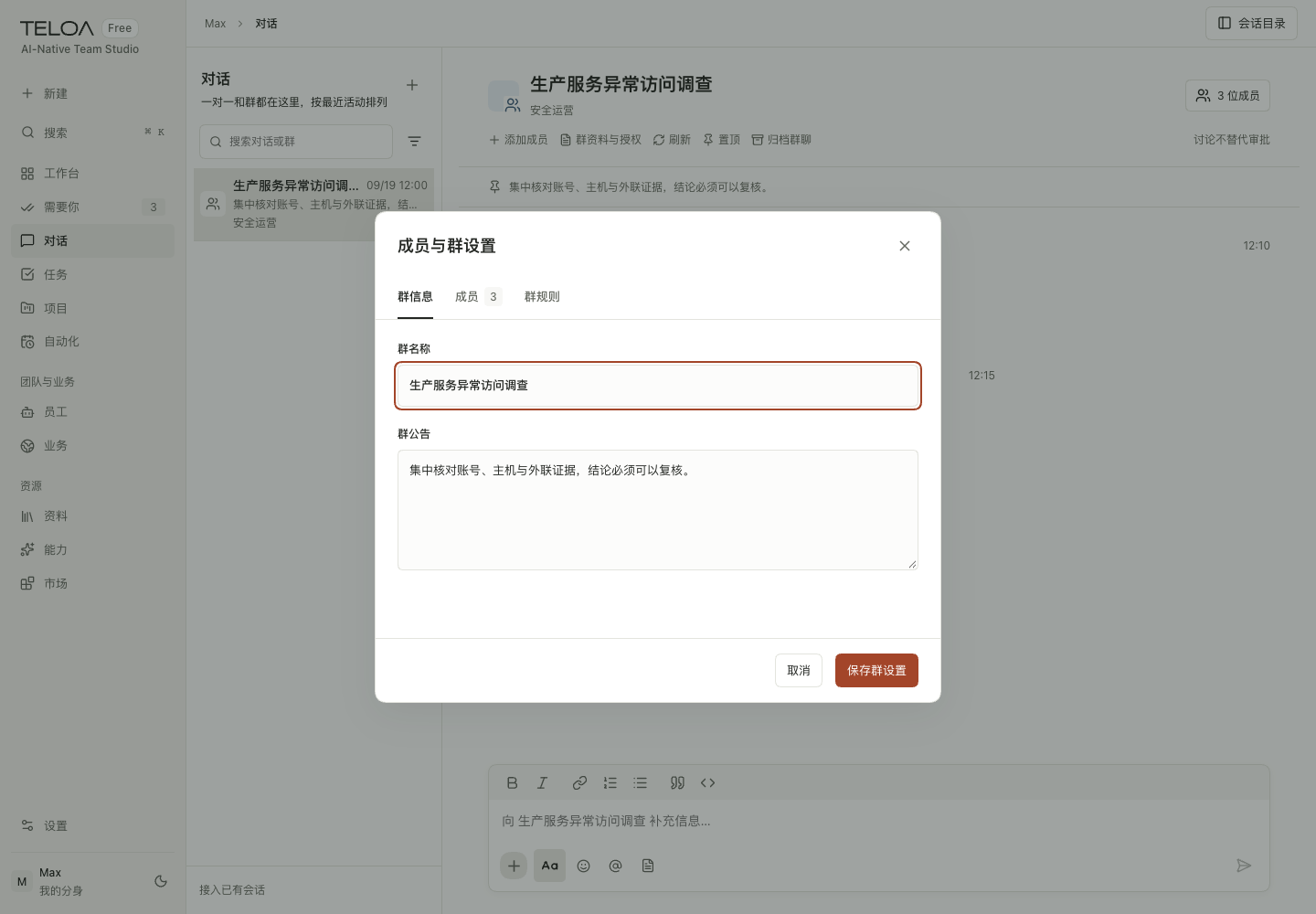This screenshot has width=1316, height=914.
Task: Click 添加成员 in the chat toolbar
Action: pyautogui.click(x=518, y=140)
